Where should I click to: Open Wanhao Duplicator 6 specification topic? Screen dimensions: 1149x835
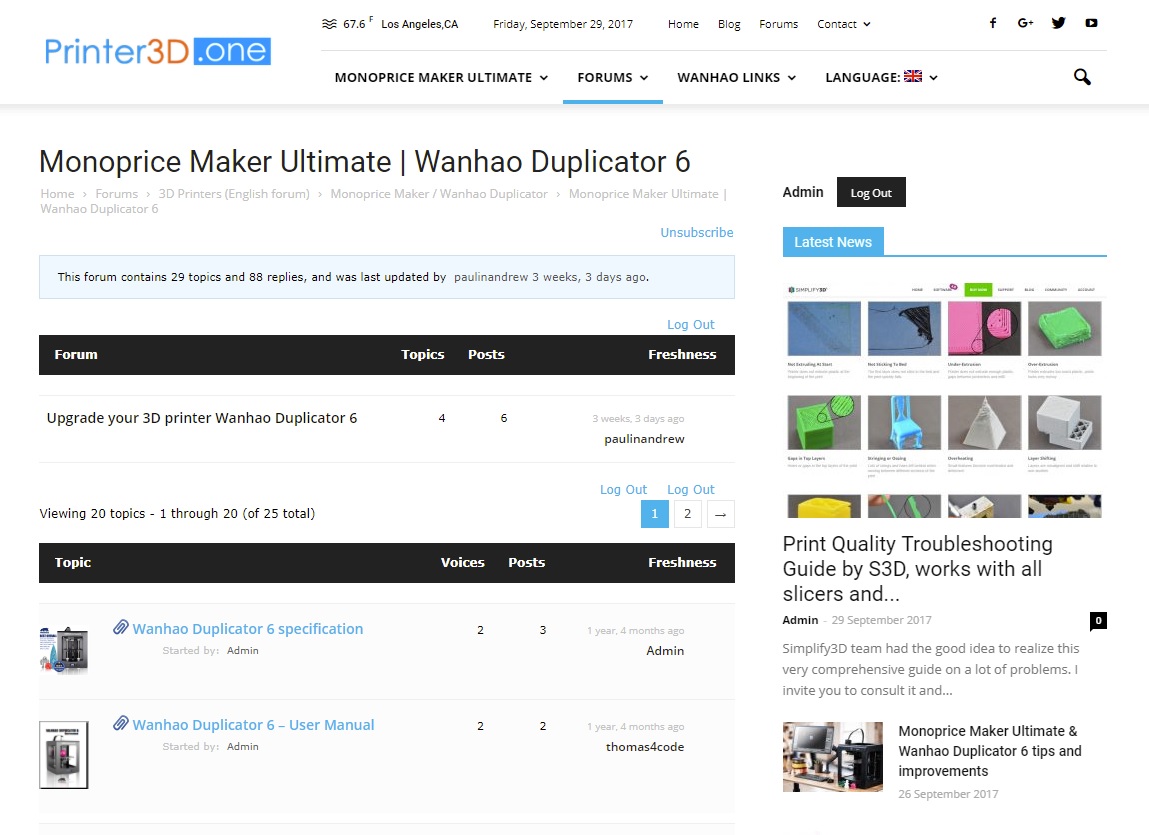pyautogui.click(x=248, y=629)
